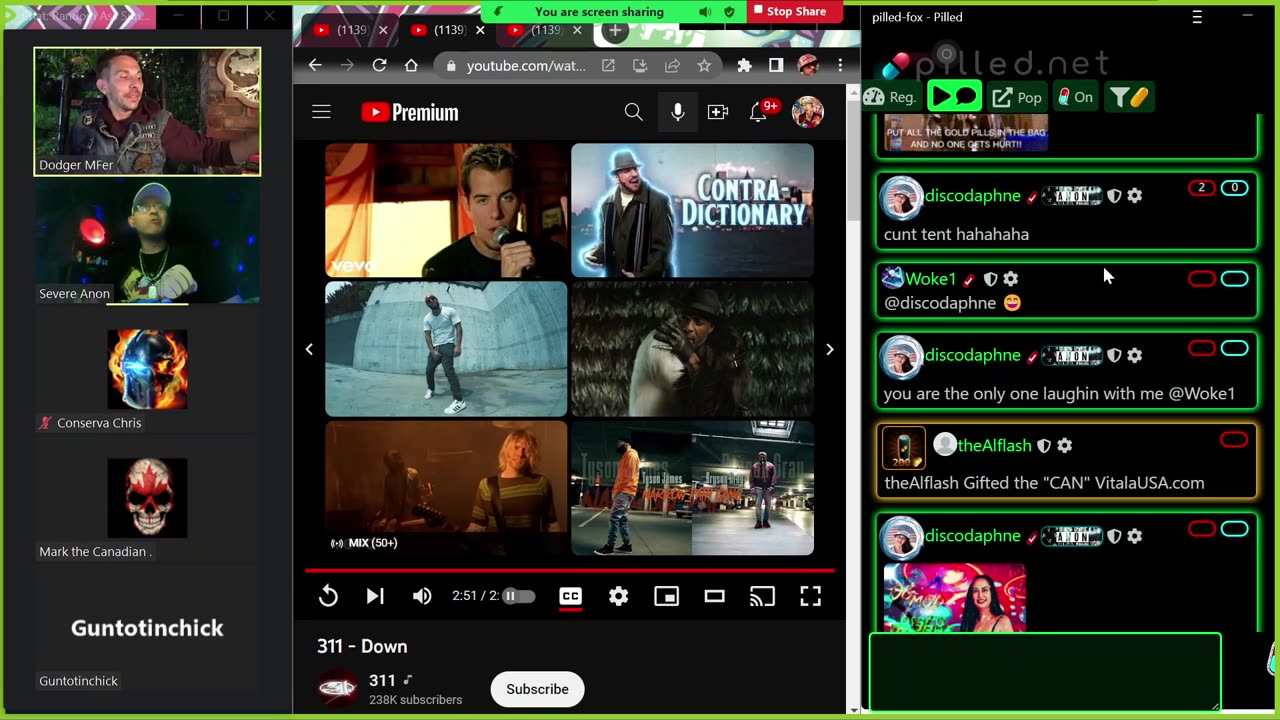Click the YouTube Premium logo
Image resolution: width=1280 pixels, height=720 pixels.
410,112
